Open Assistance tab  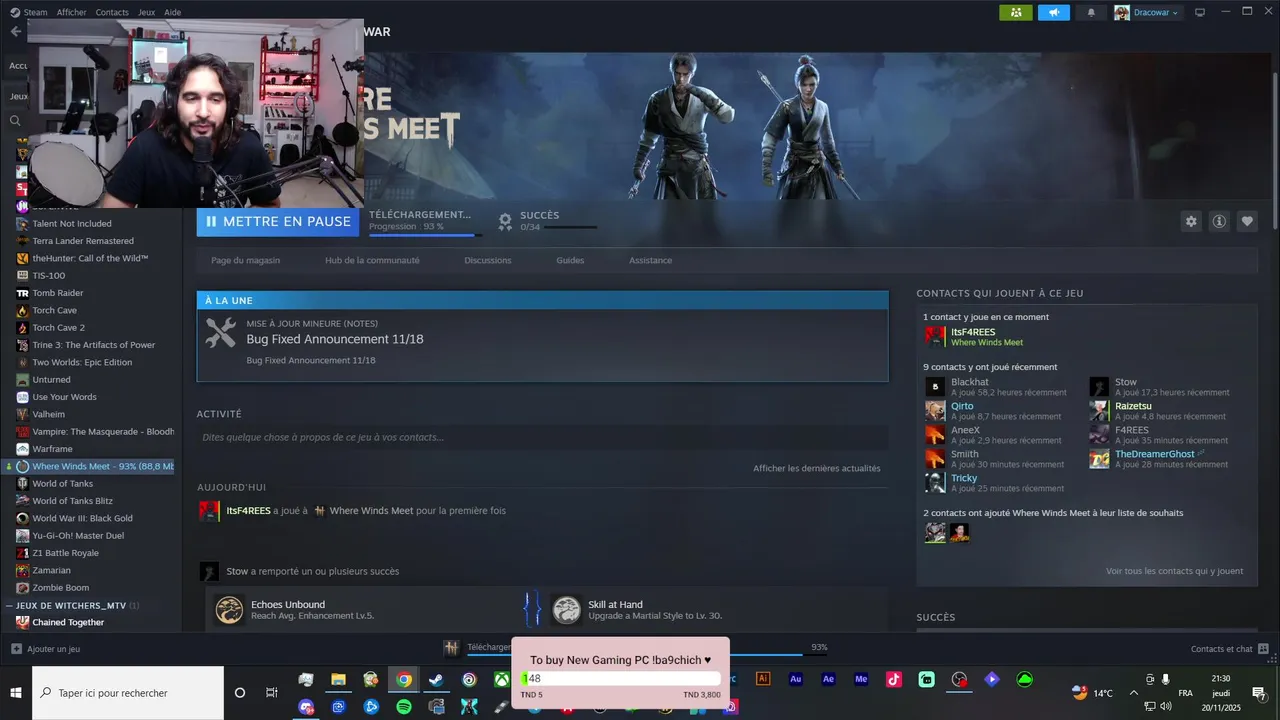[x=650, y=260]
